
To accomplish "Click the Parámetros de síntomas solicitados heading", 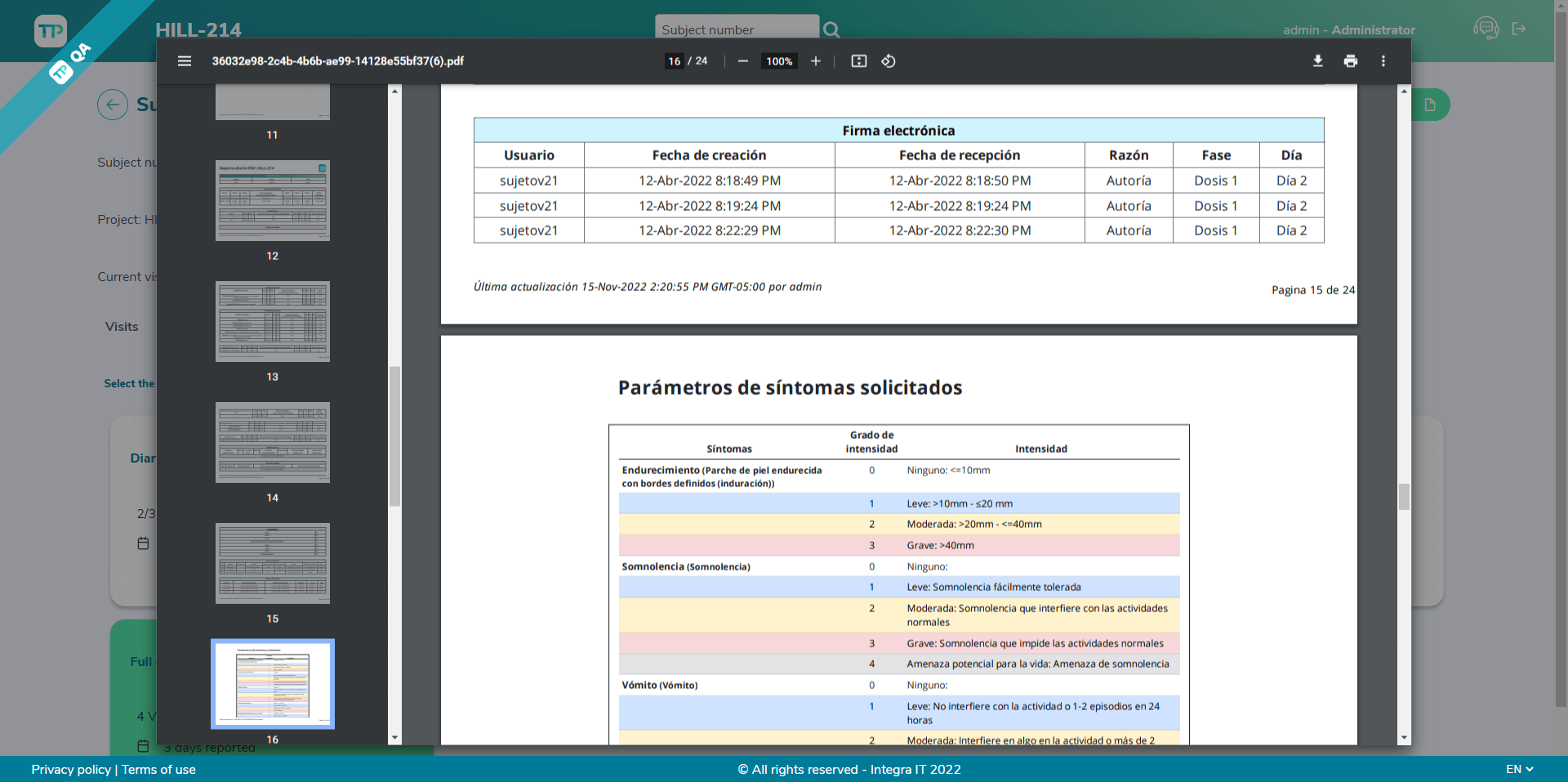I will [x=790, y=387].
